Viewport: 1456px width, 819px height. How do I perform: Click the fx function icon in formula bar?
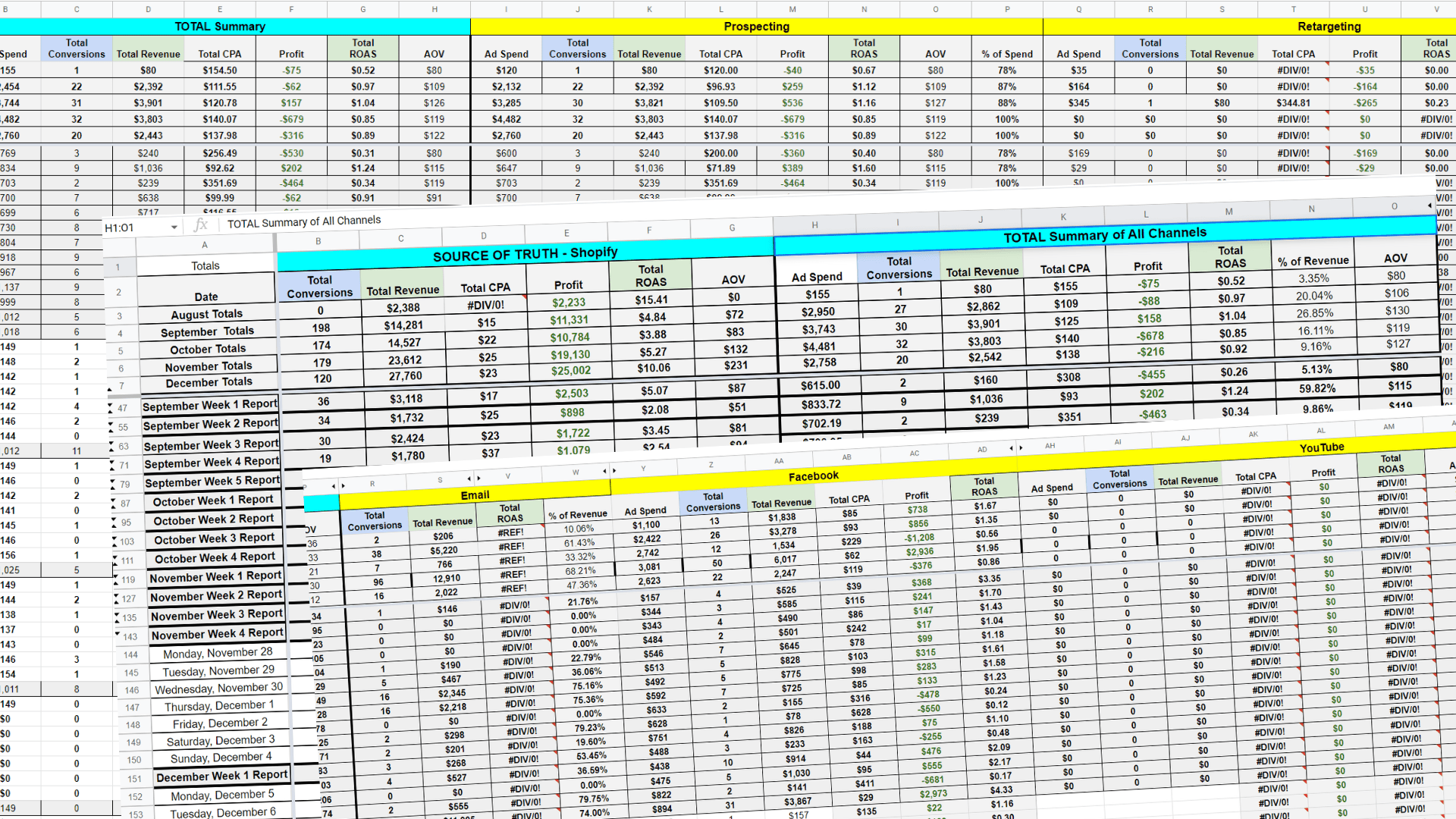[x=201, y=225]
